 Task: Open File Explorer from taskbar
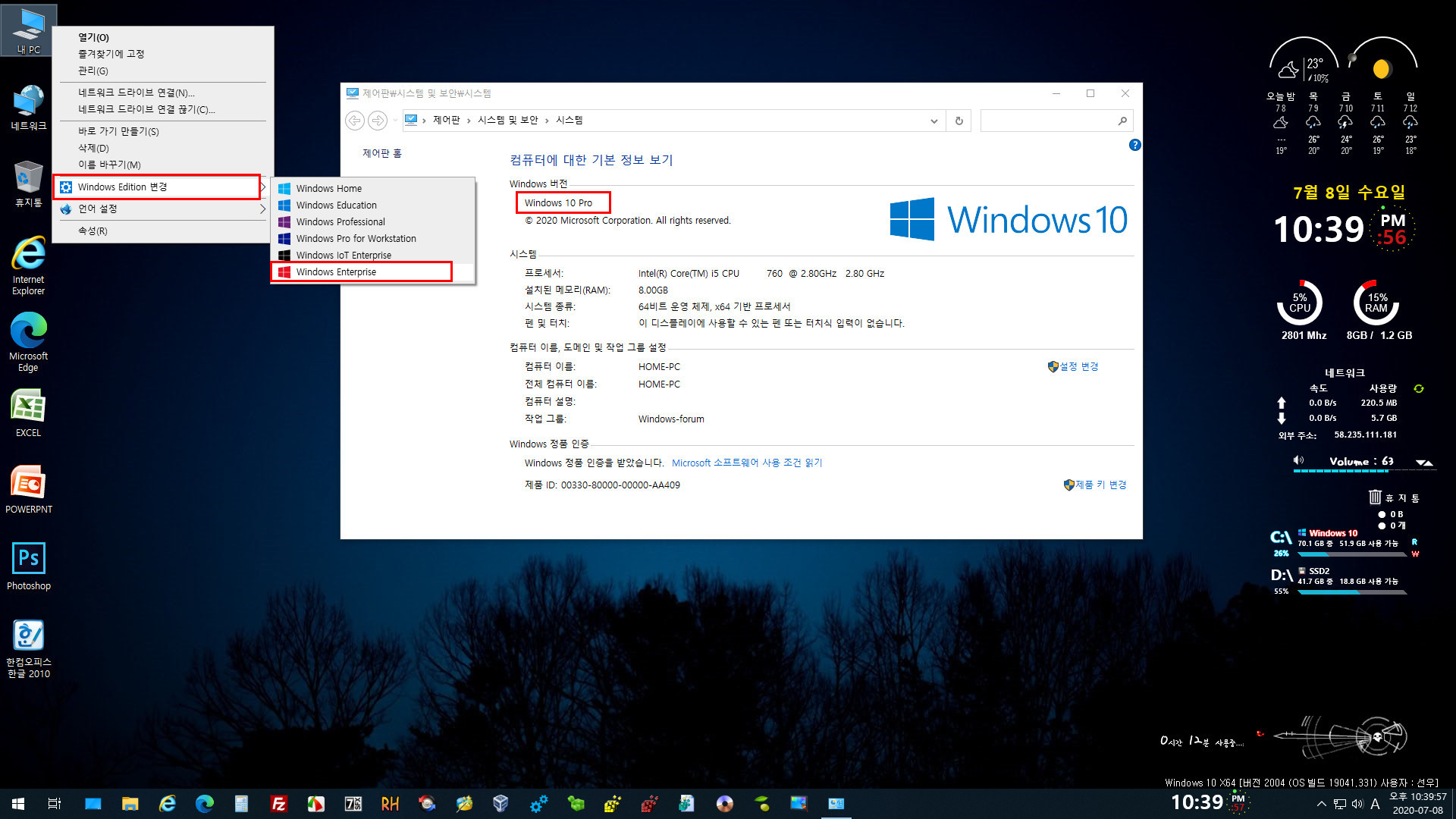pos(130,804)
